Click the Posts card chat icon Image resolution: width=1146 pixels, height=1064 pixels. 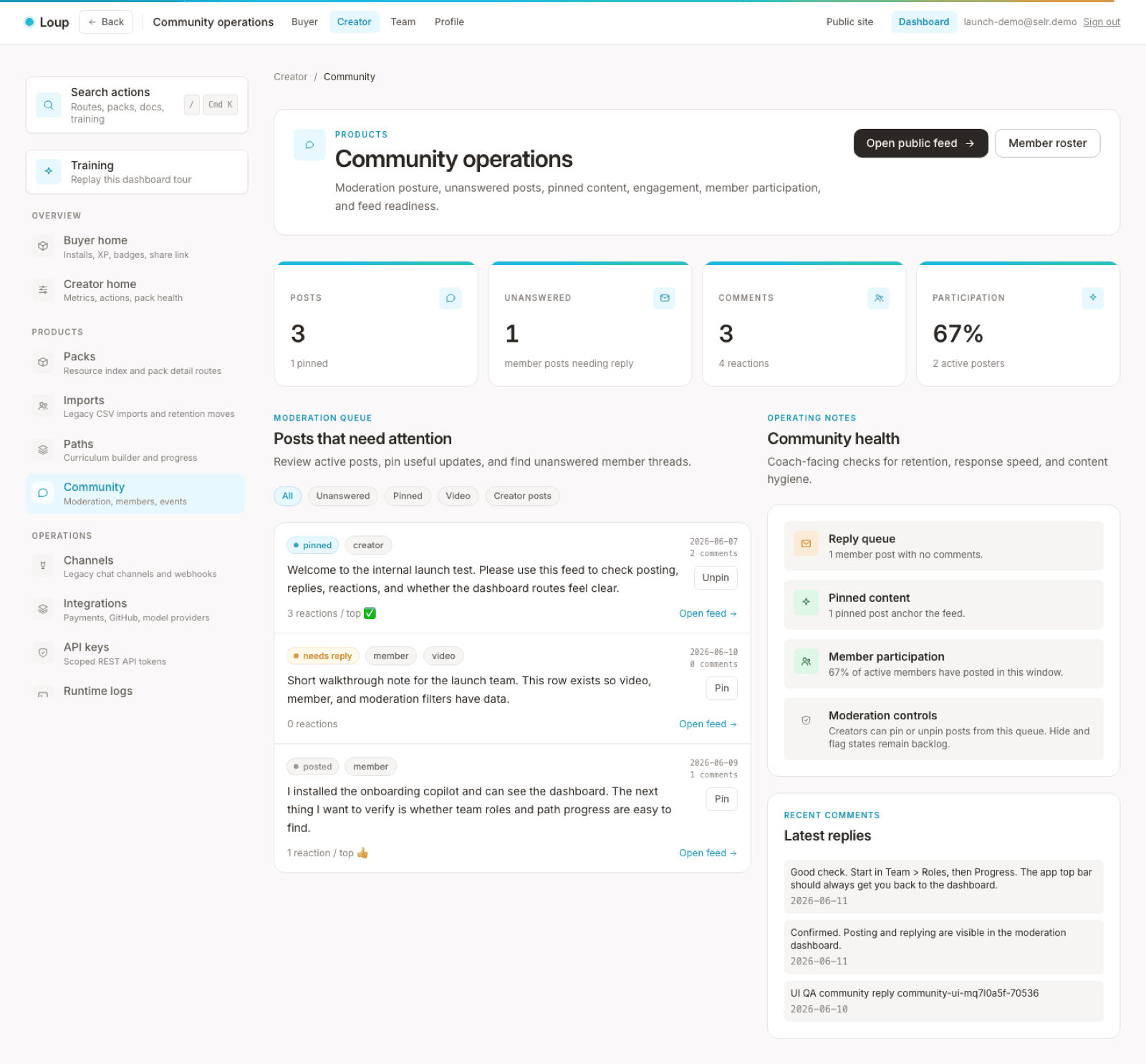point(451,298)
